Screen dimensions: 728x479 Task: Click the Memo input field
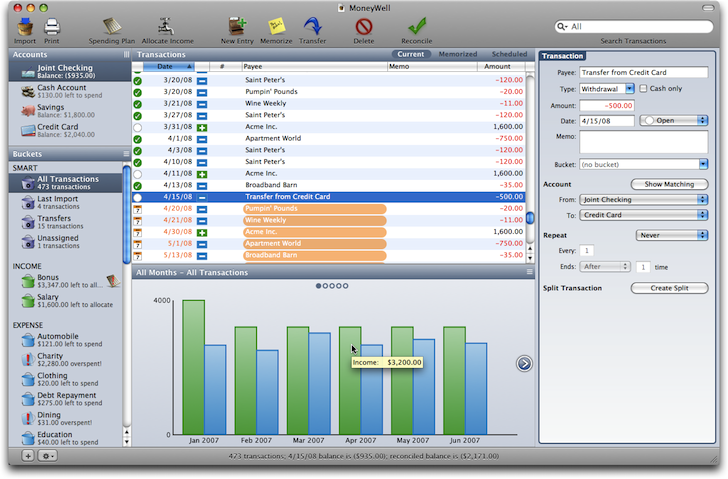pos(644,142)
